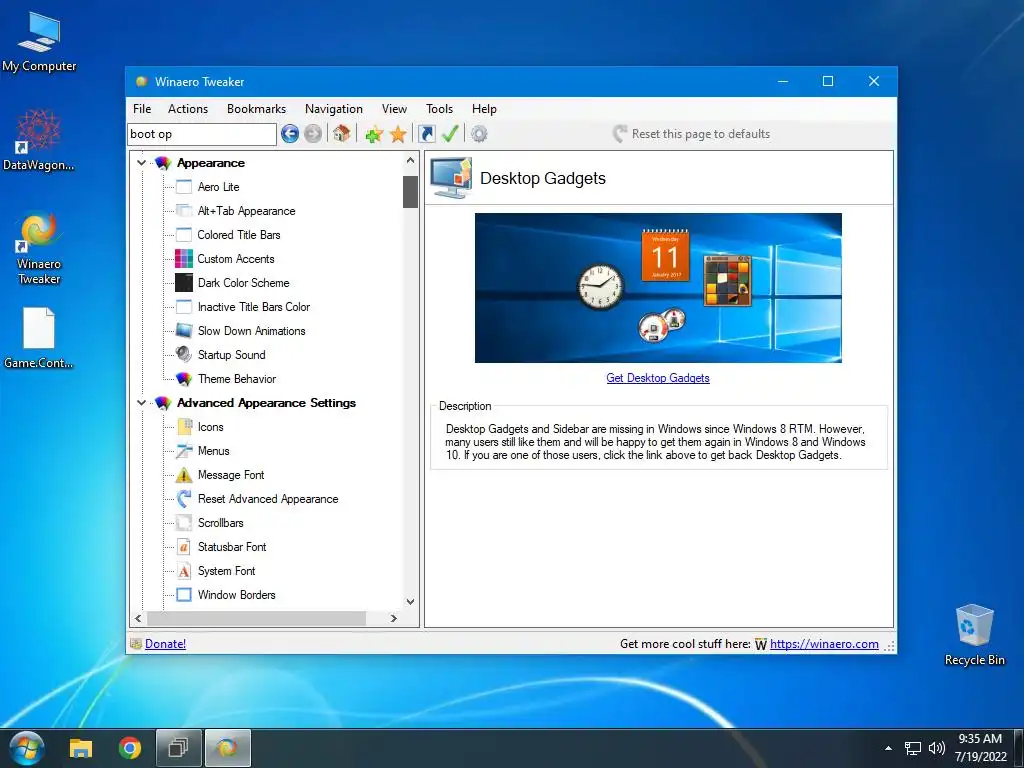Select Colored Title Bars in tree
1024x768 pixels.
click(239, 235)
